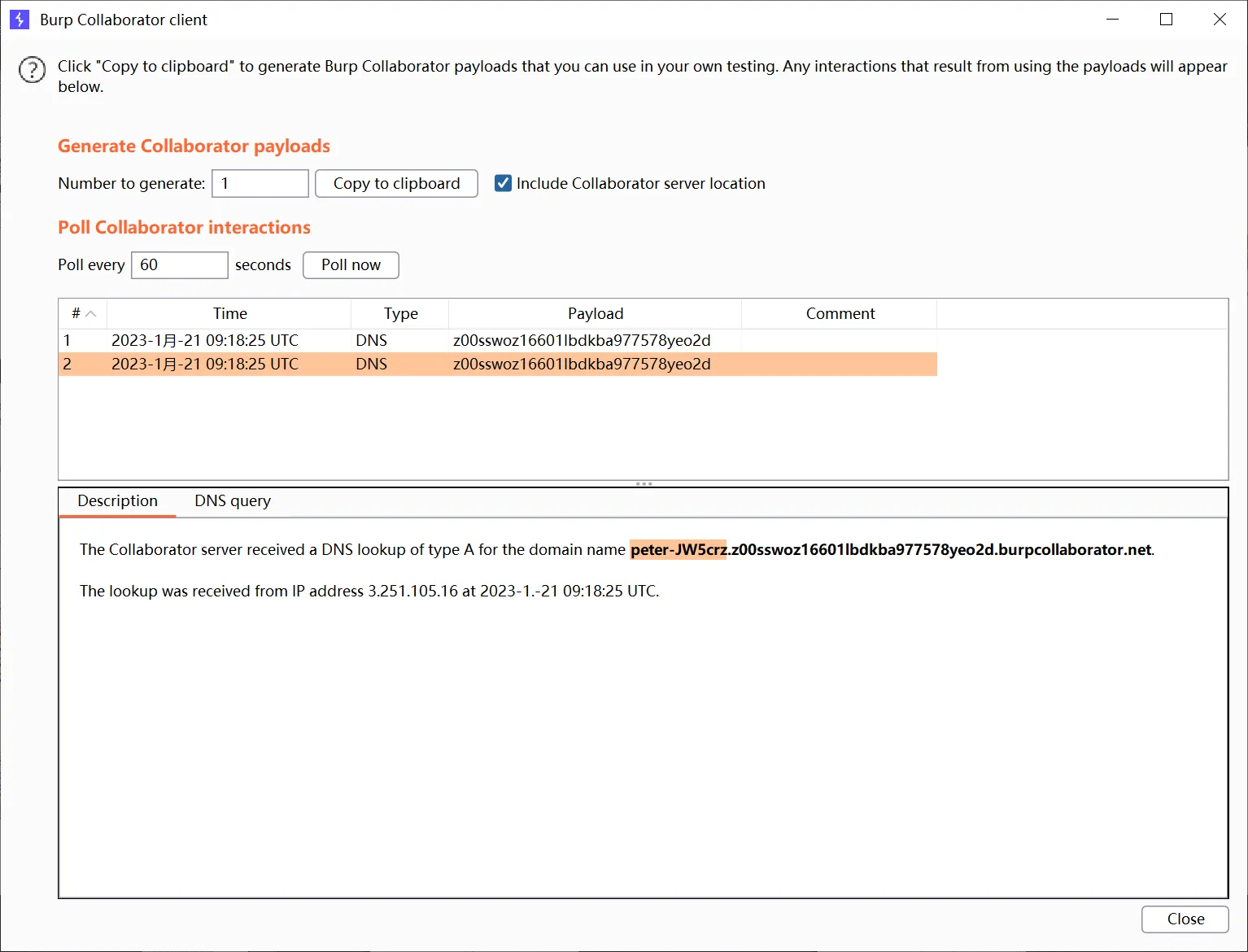Close the Collaborator client with Close button
This screenshot has width=1248, height=952.
(1185, 919)
